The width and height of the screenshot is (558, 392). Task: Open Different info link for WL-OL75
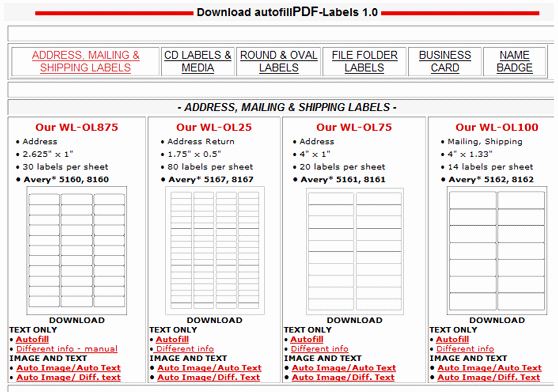(x=320, y=349)
